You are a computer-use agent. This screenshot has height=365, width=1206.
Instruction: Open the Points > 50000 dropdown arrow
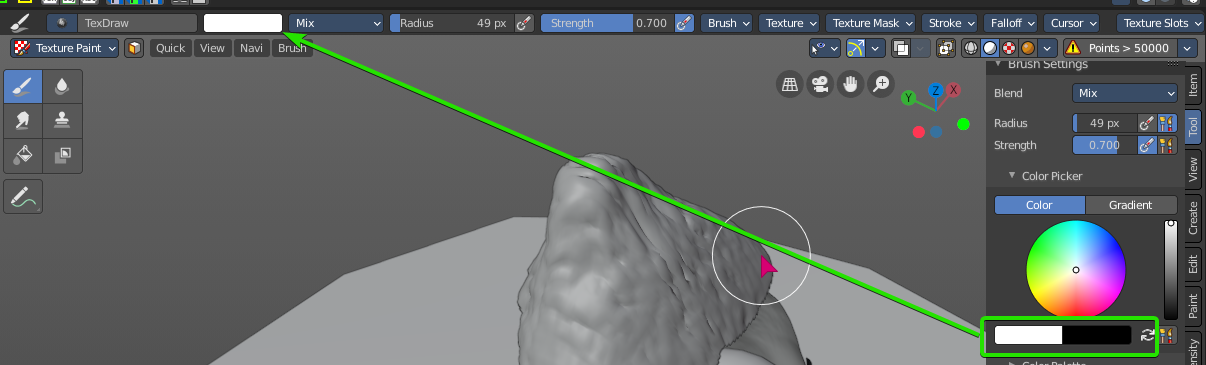[x=1188, y=48]
